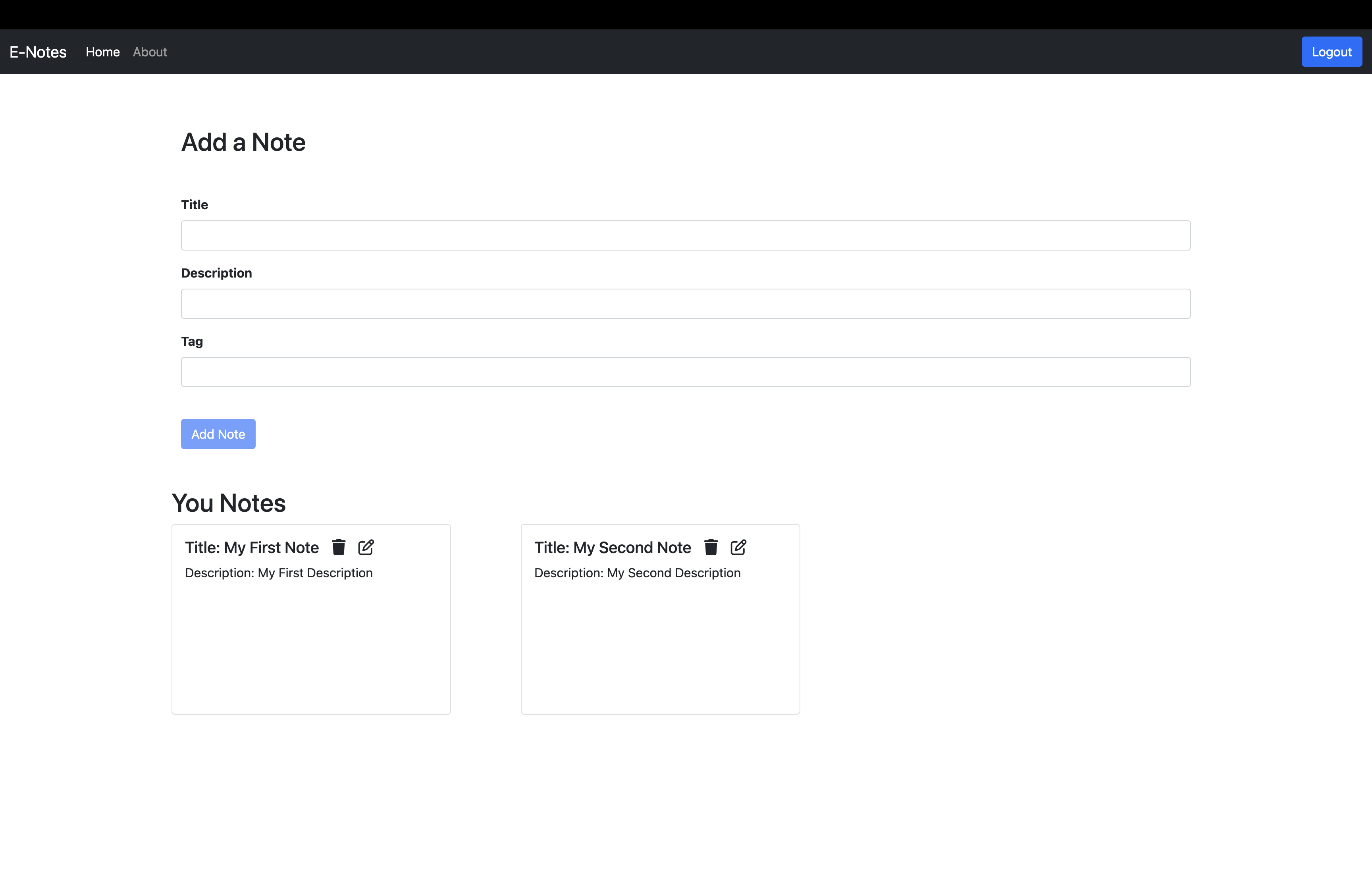Select the My First Note card
The image size is (1372, 887).
311,634
